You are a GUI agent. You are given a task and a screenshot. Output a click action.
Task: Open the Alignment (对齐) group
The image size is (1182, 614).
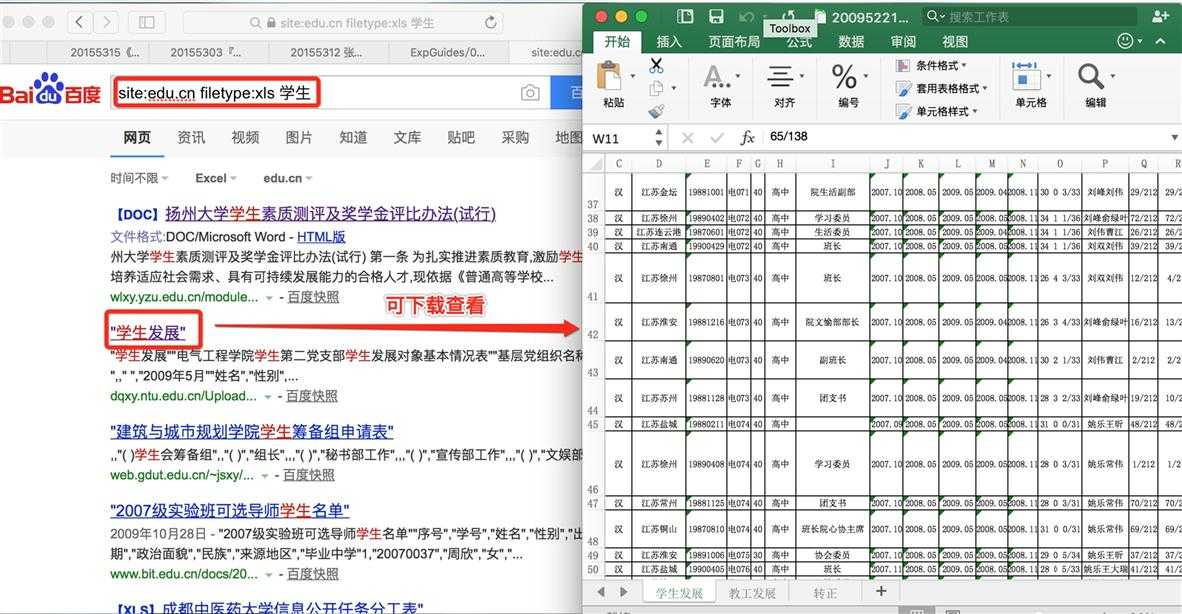(x=784, y=85)
